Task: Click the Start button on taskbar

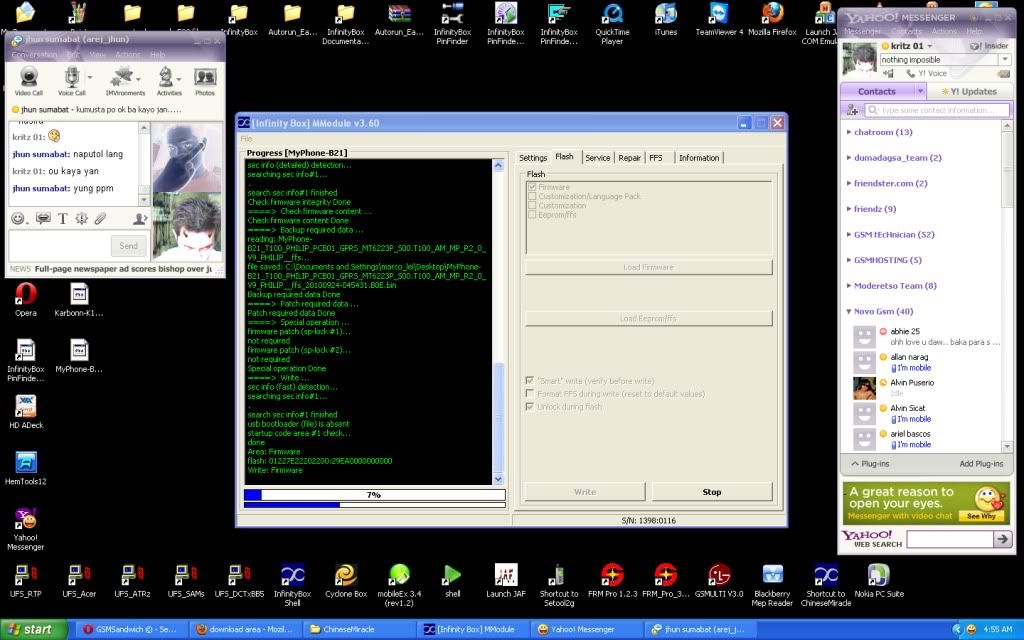Action: pyautogui.click(x=33, y=630)
